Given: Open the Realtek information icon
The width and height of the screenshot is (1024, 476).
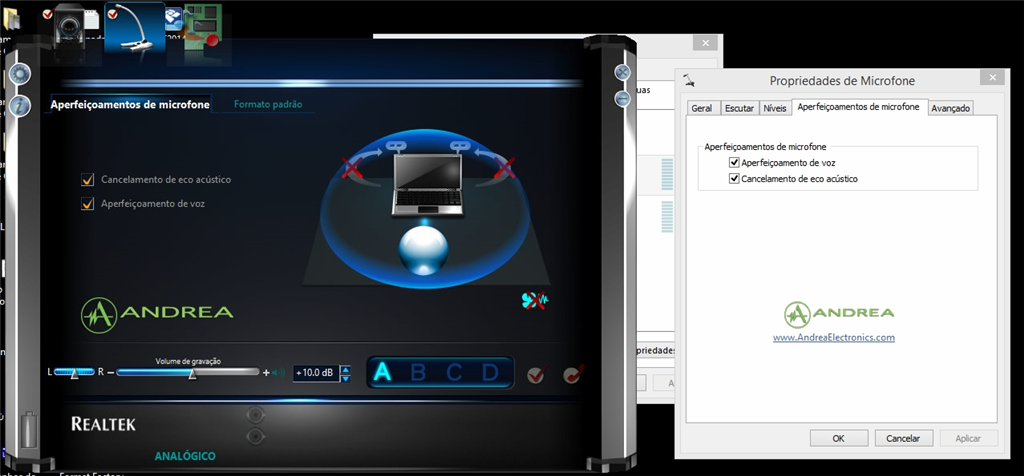Looking at the screenshot, I should (x=20, y=105).
